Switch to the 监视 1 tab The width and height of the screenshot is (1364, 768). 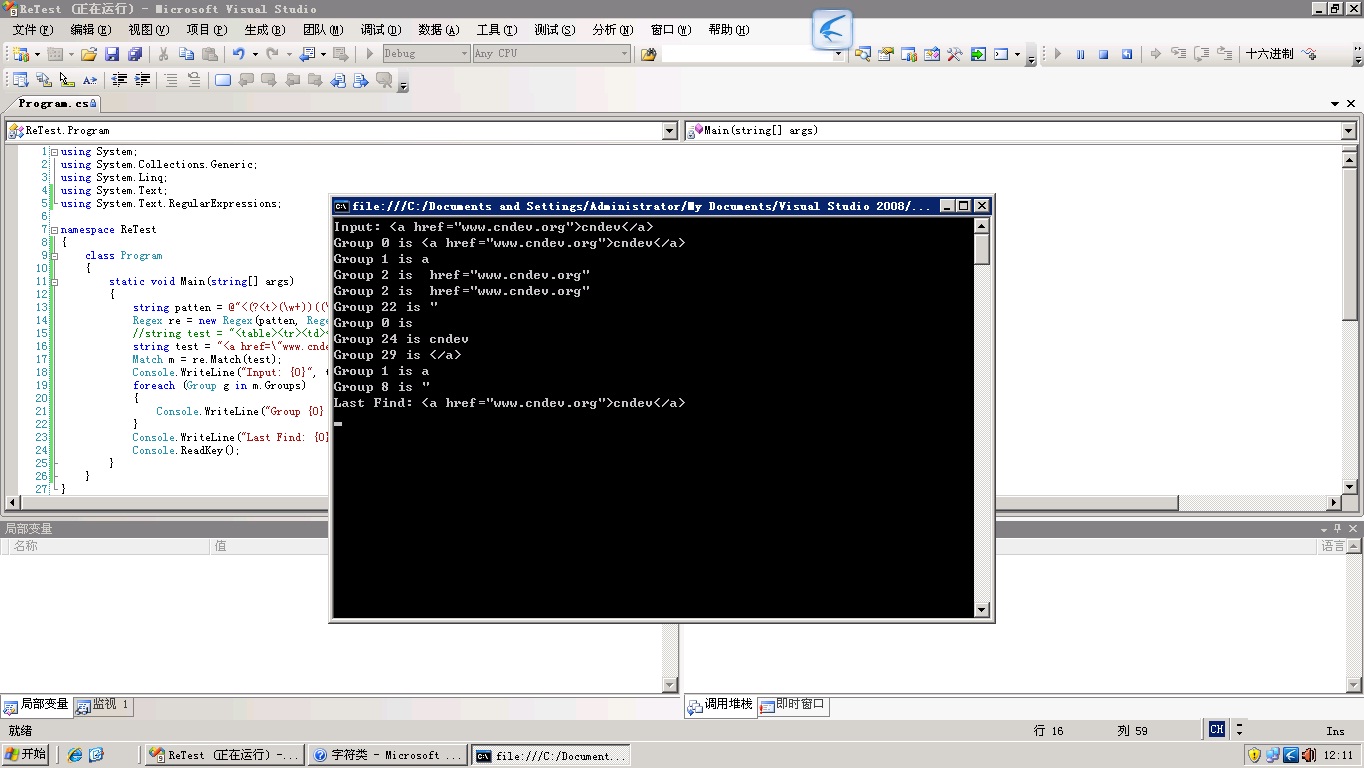point(104,705)
